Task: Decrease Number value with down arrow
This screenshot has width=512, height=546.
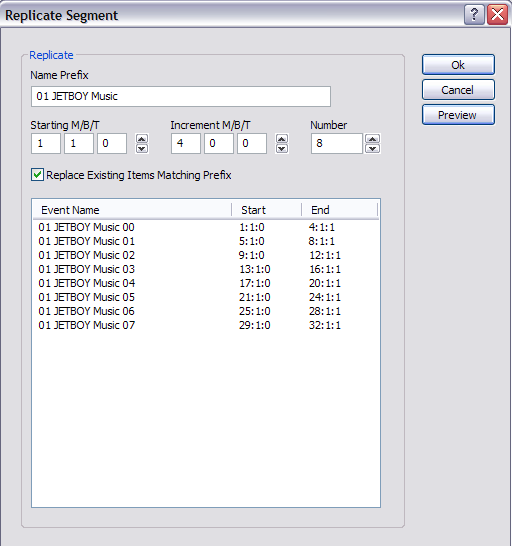Action: pyautogui.click(x=372, y=149)
